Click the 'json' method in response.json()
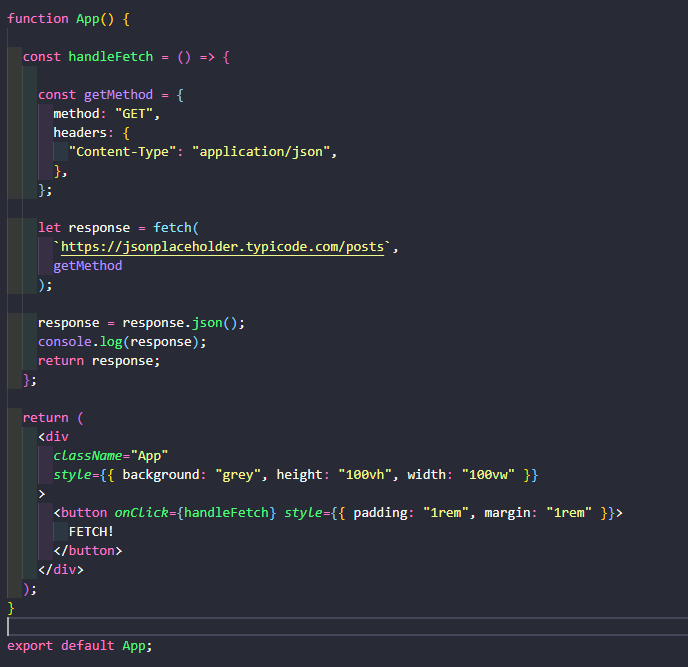Viewport: 688px width, 667px height. tap(207, 323)
